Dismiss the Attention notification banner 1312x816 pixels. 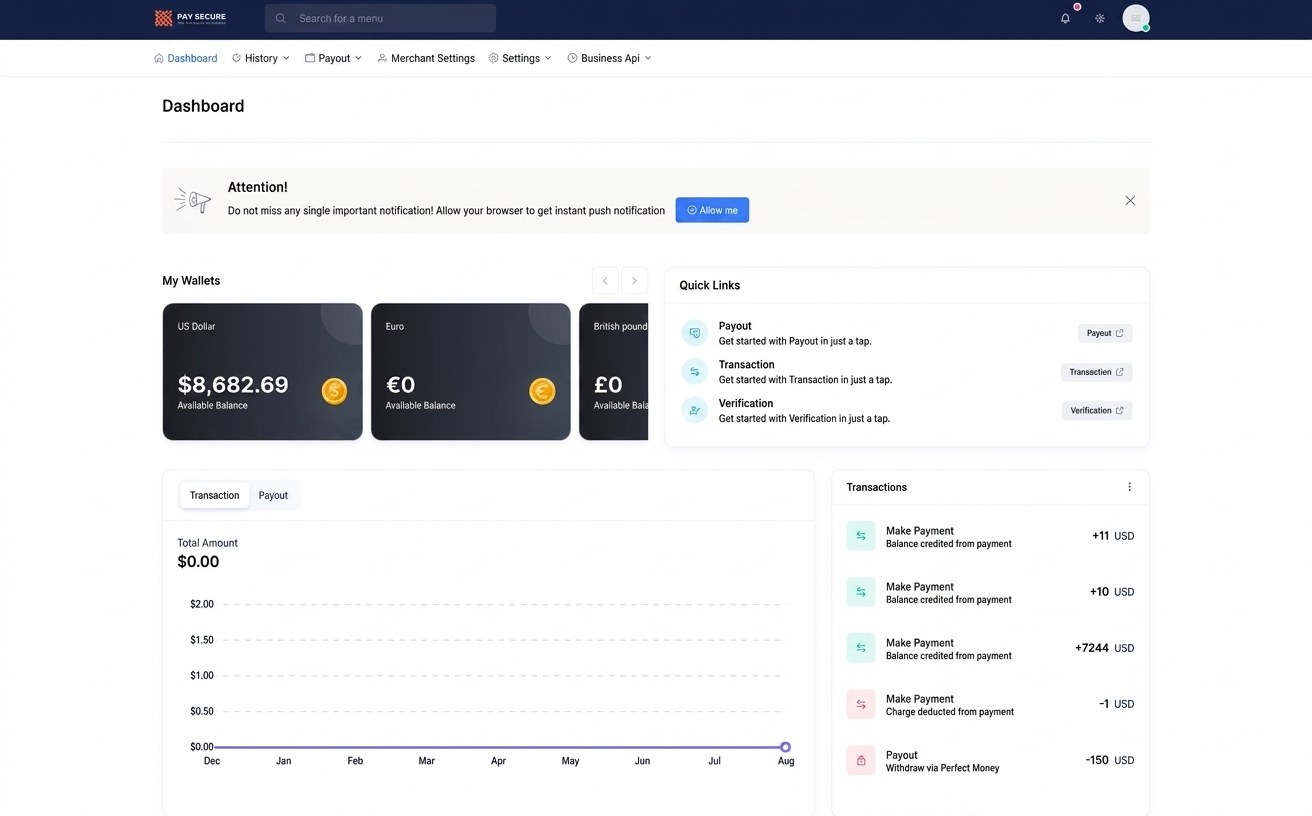(1130, 201)
